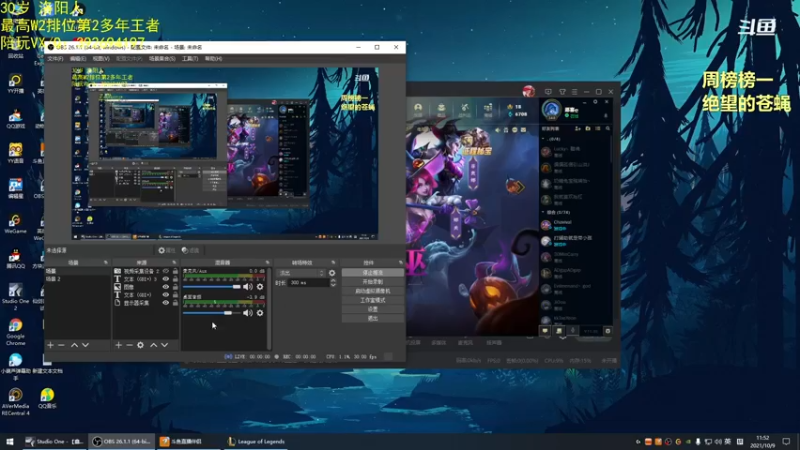The image size is (800, 450).
Task: Click player avatar in League client
Action: click(x=551, y=109)
